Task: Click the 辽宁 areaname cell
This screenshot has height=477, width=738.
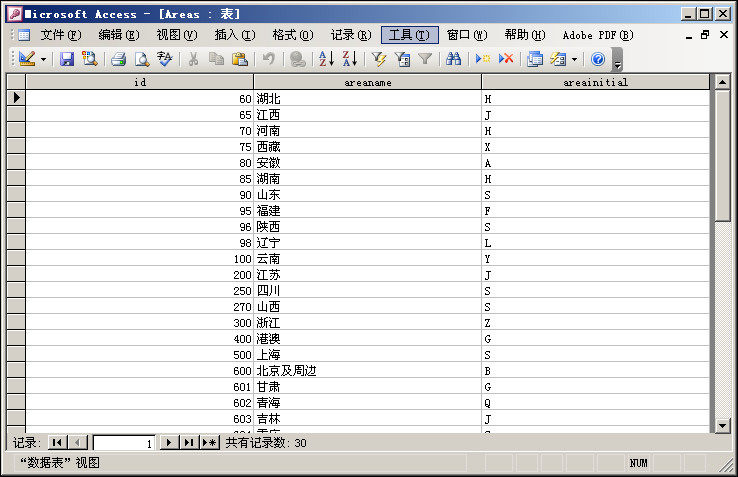Action: (368, 243)
